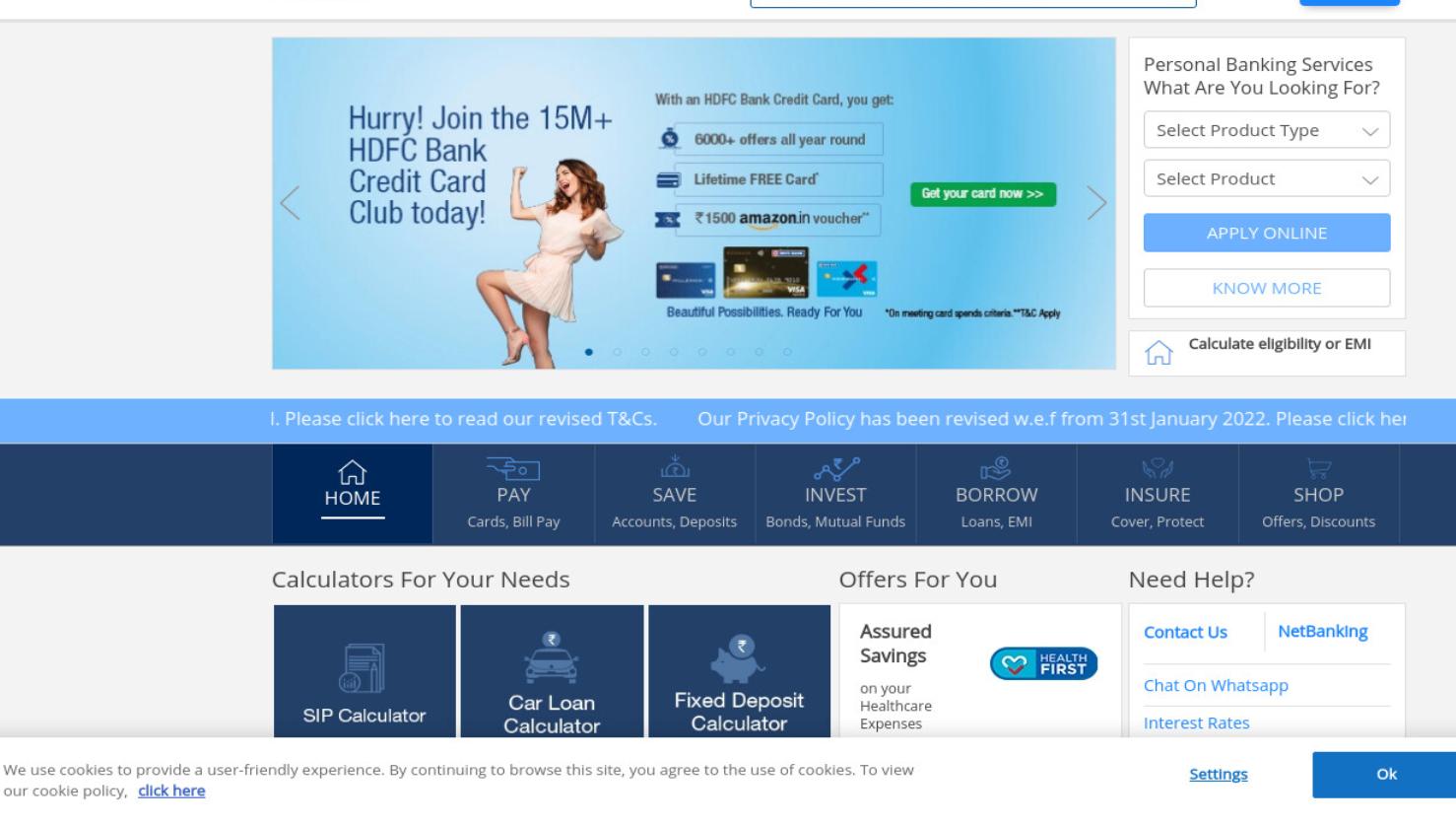The width and height of the screenshot is (1456, 825).
Task: Advance to next banner slide arrow
Action: (x=1096, y=203)
